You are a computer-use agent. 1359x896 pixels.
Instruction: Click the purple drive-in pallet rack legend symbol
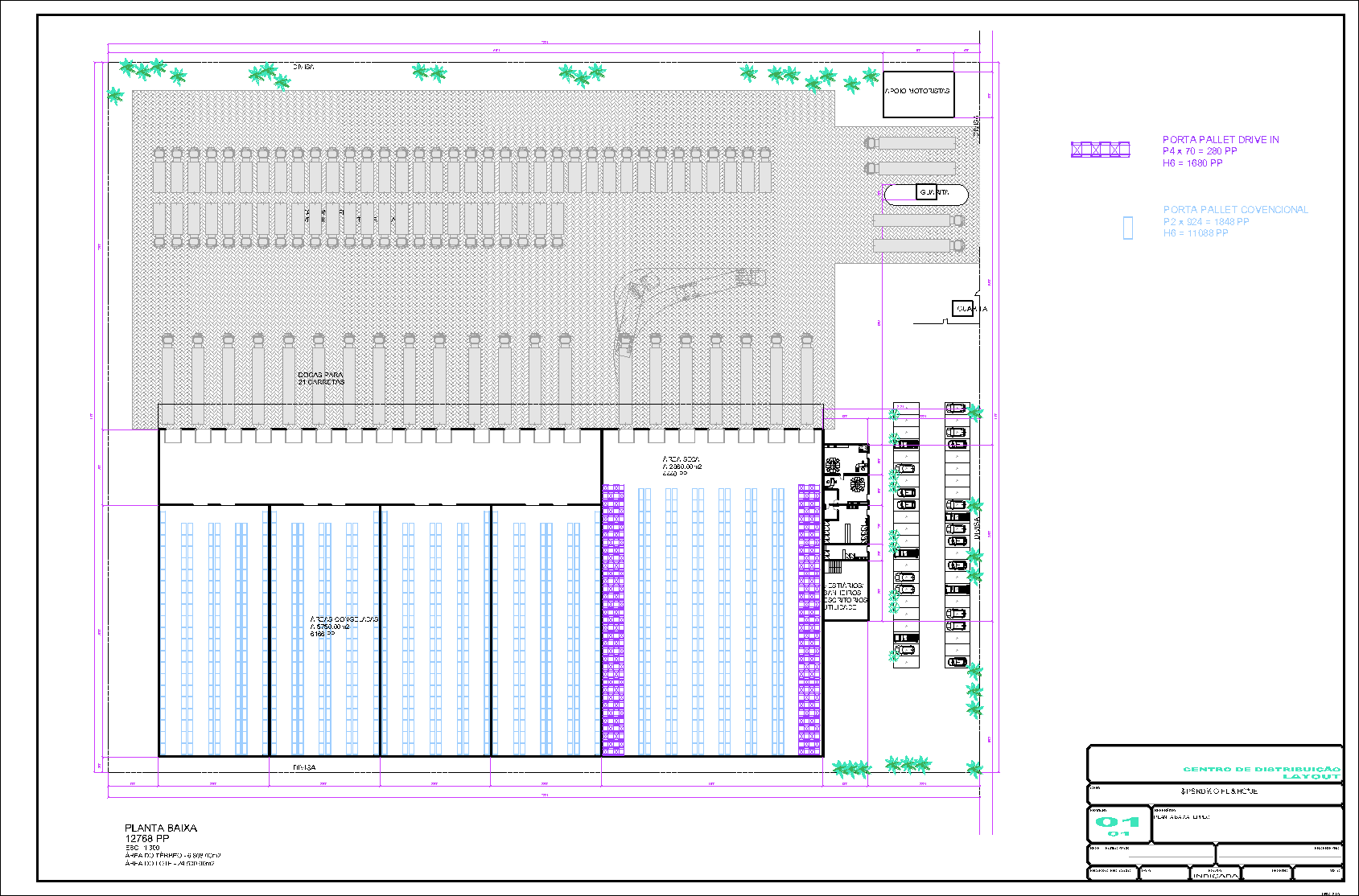1100,149
